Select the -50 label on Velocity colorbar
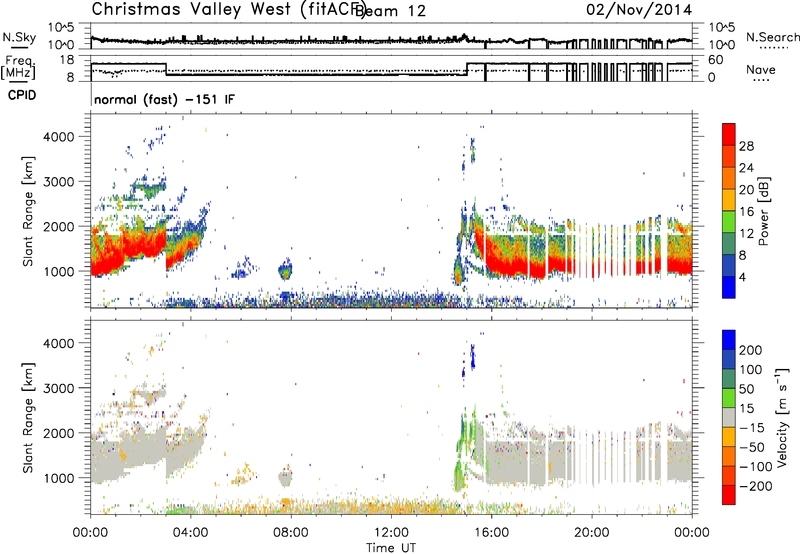Screen dimensions: 800x554 (751, 447)
